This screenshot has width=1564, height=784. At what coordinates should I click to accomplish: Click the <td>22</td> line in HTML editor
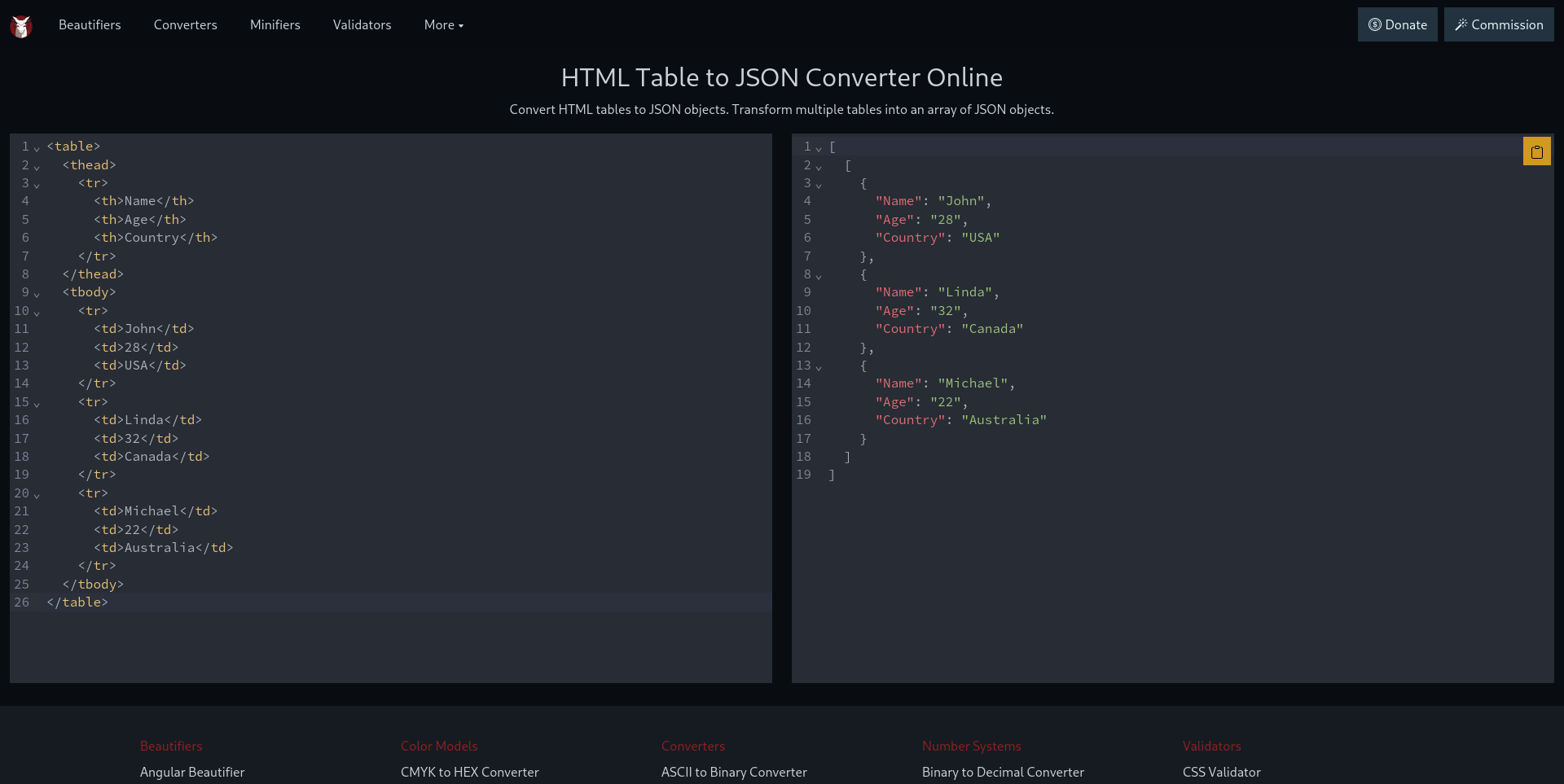click(136, 530)
